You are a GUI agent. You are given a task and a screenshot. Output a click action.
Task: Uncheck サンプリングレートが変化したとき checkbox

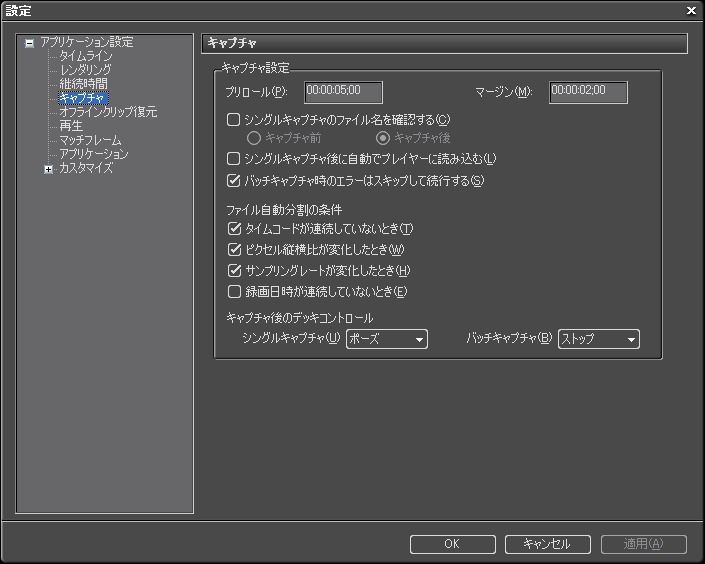pos(234,270)
